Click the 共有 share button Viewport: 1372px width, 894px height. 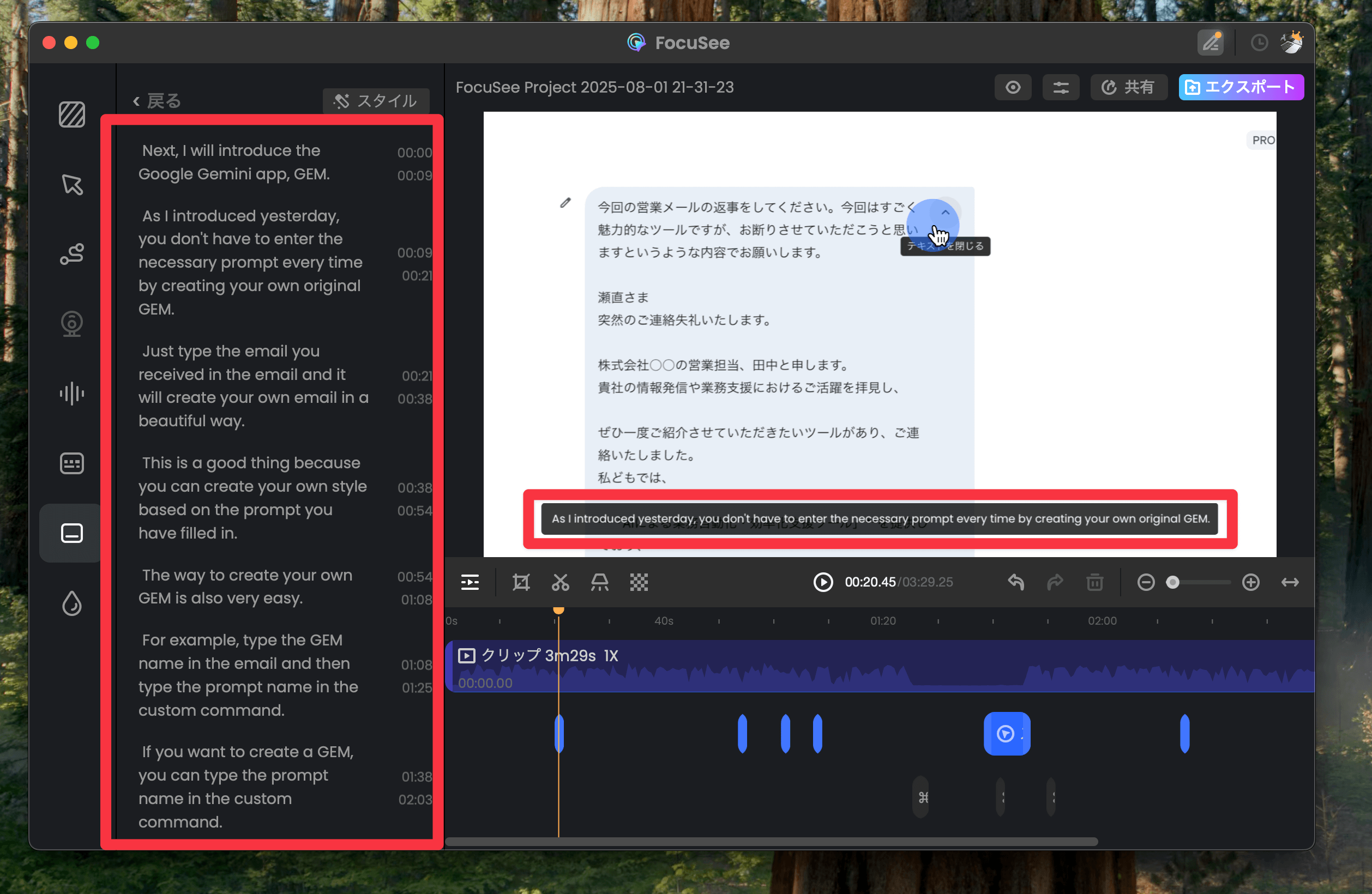point(1128,87)
